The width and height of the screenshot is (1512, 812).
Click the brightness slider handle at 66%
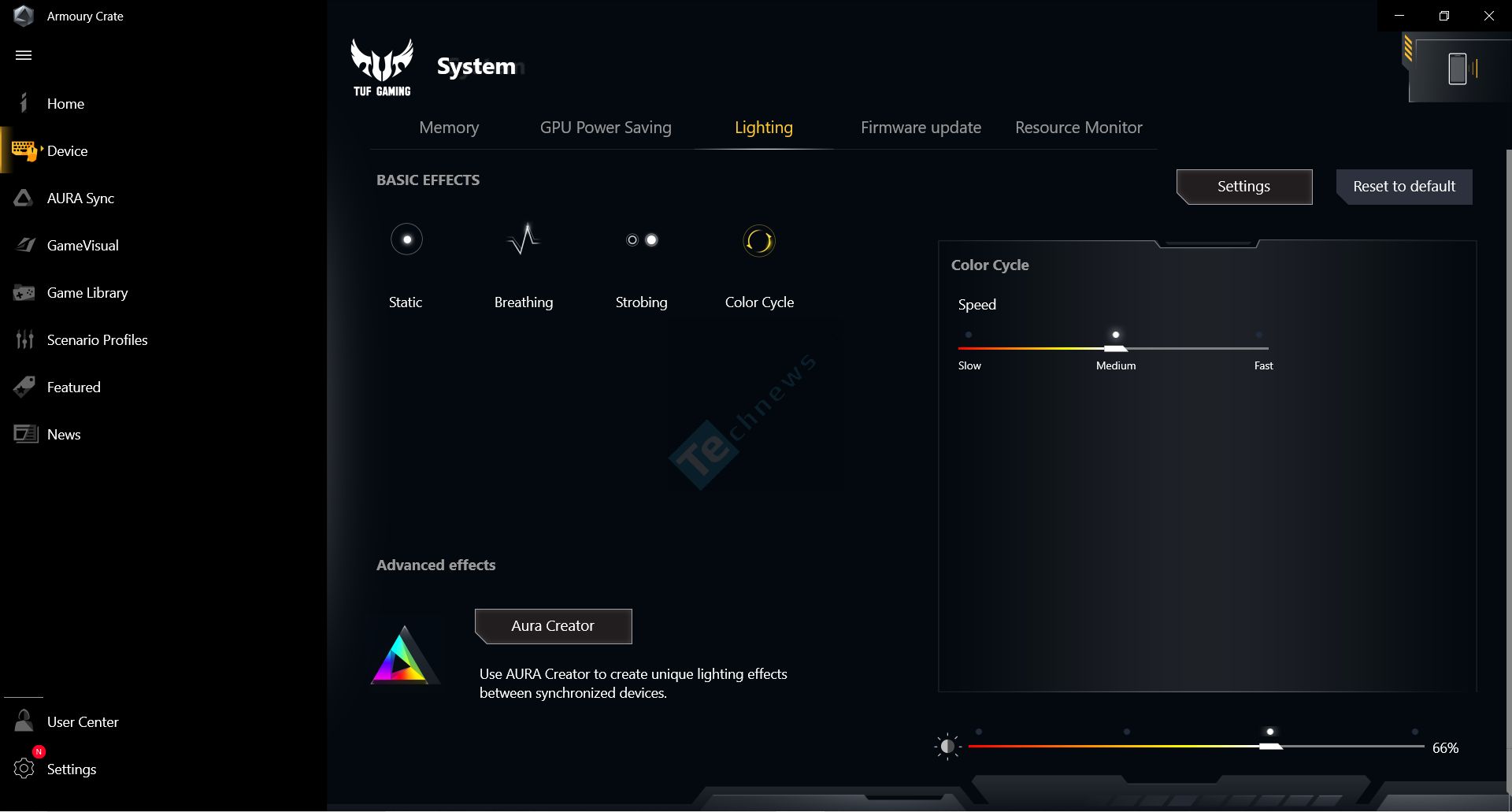(x=1270, y=746)
